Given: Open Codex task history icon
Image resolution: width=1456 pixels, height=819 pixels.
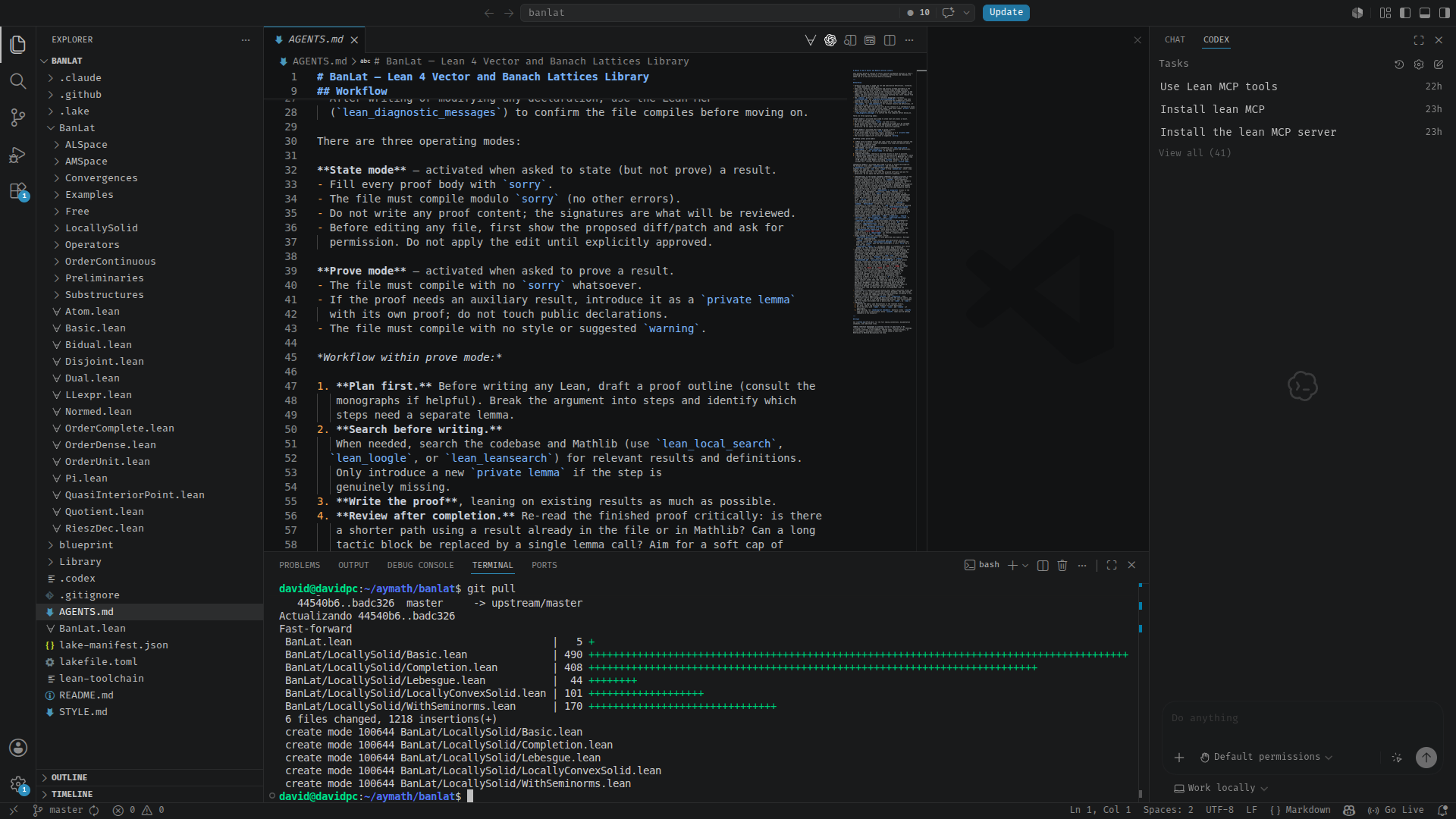Looking at the screenshot, I should pyautogui.click(x=1399, y=64).
